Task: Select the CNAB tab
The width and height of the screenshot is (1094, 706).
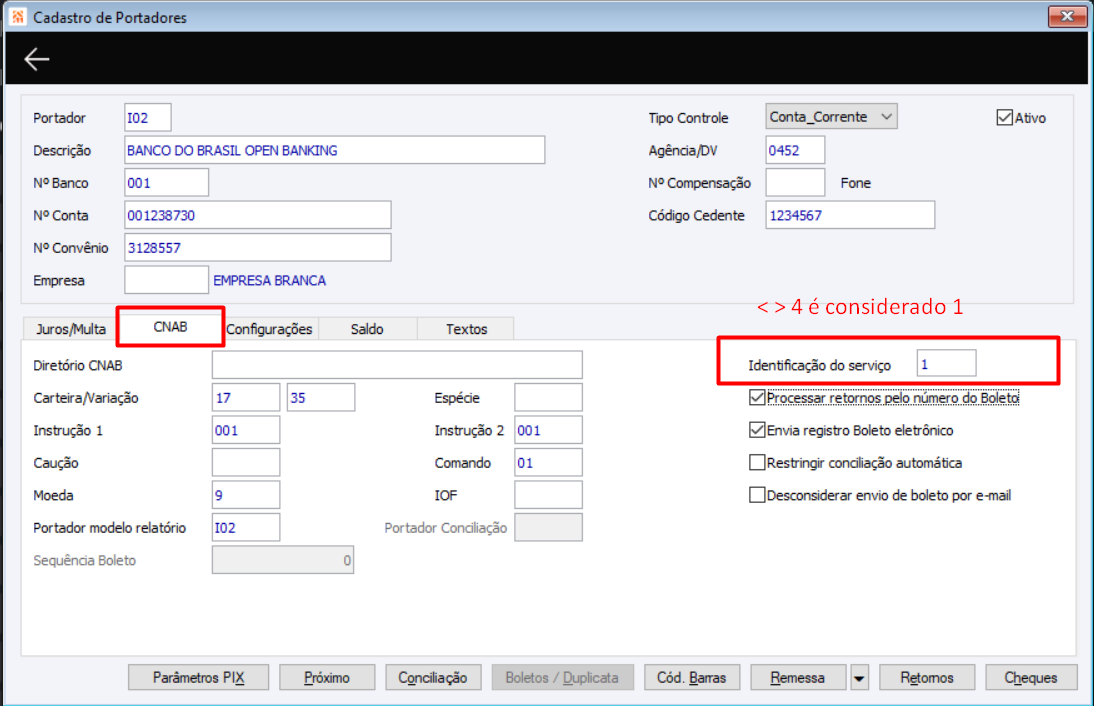Action: pos(170,326)
